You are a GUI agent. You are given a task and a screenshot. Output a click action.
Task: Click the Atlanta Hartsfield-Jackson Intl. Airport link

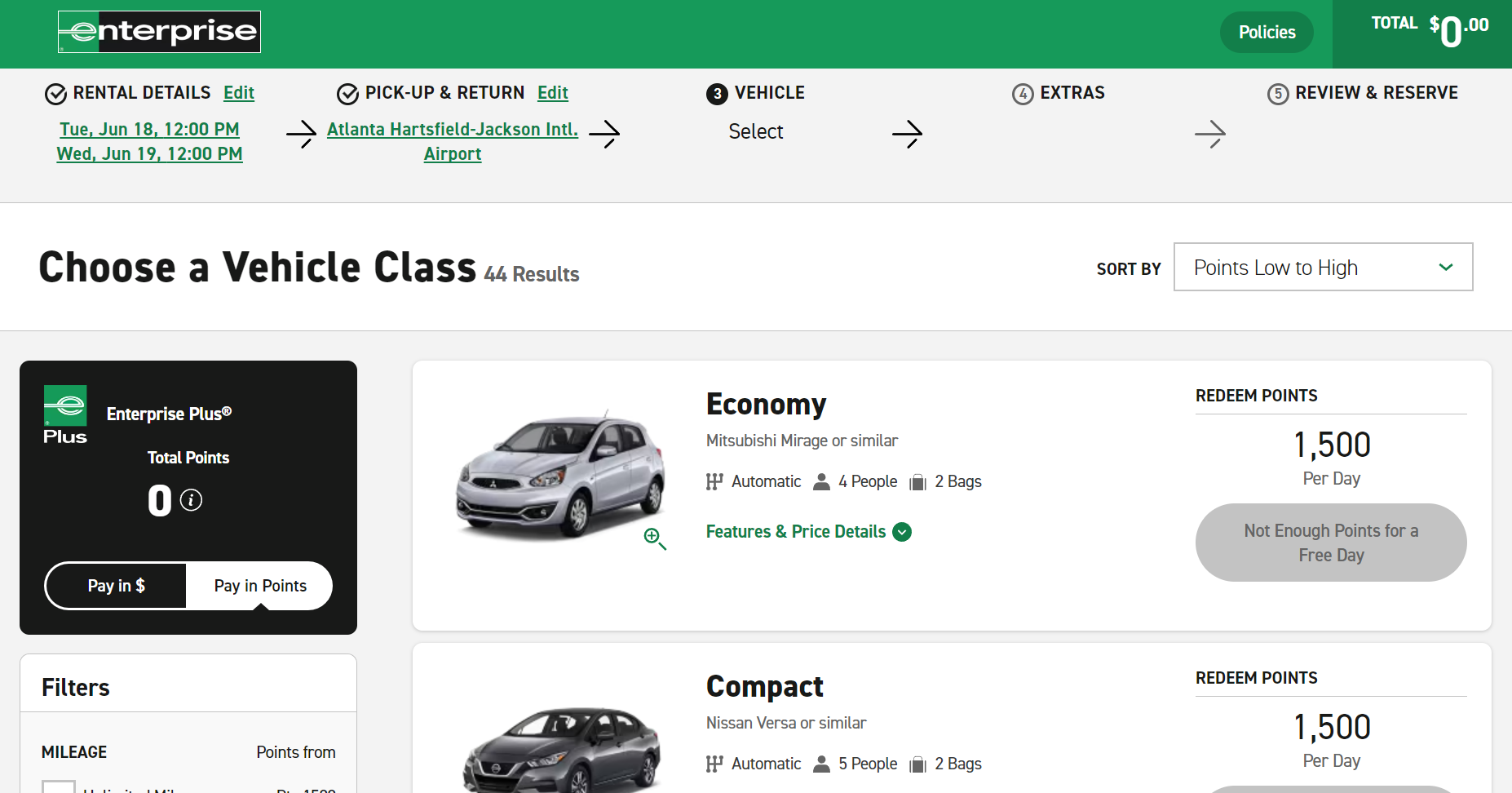coord(453,141)
